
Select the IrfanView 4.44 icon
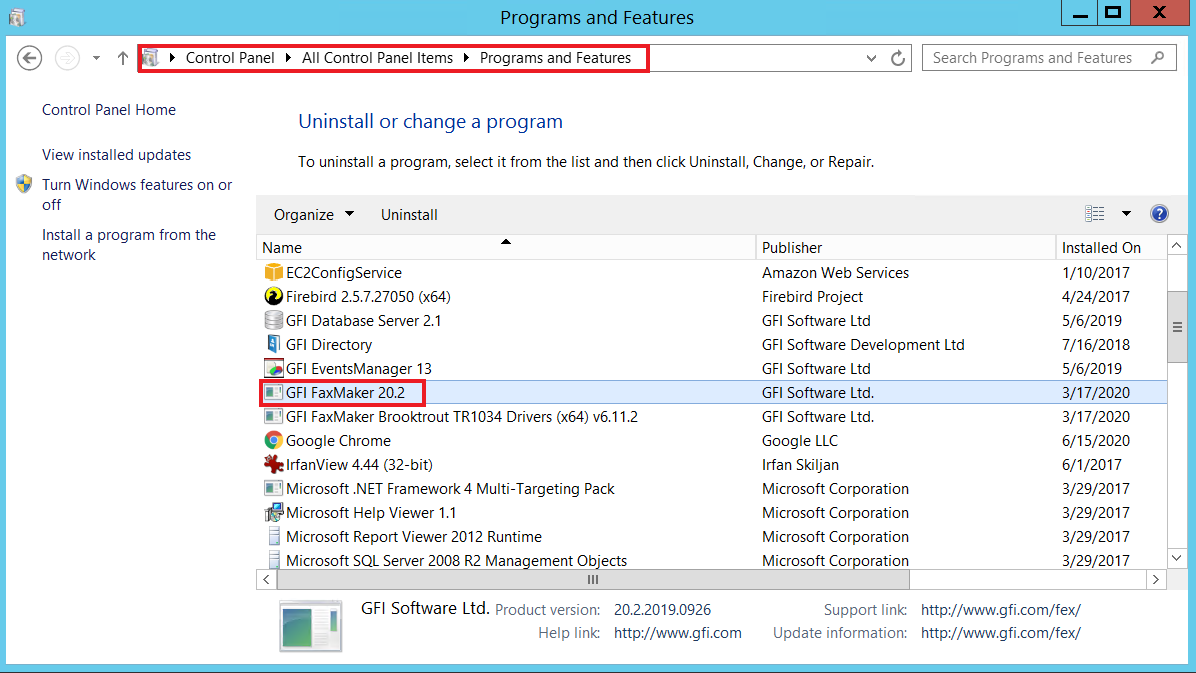click(x=273, y=464)
